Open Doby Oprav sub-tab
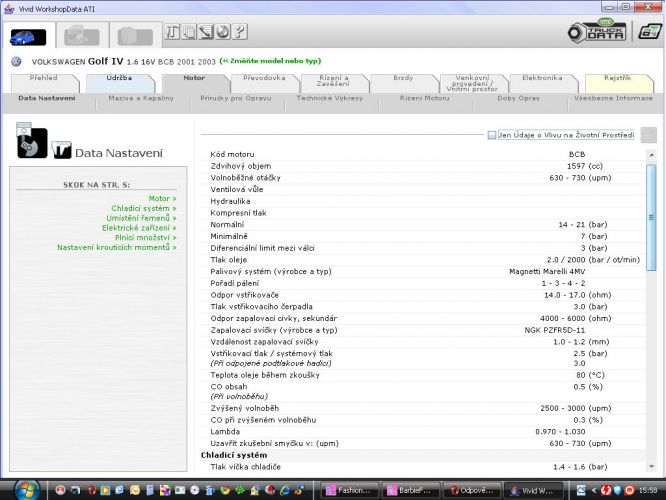This screenshot has height=500, width=666. pos(519,98)
